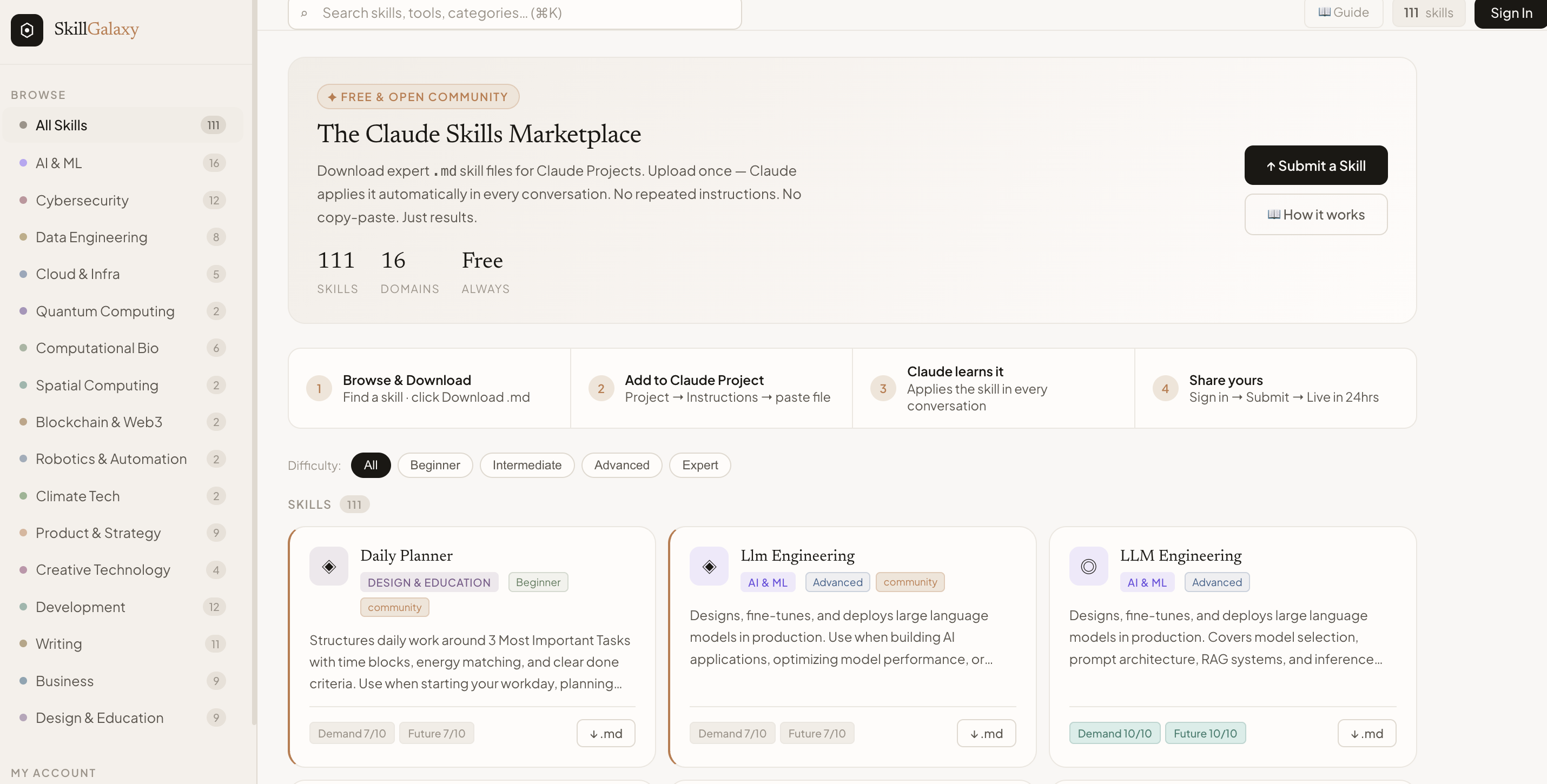
Task: Click the LLM Engineering circle card icon
Action: click(x=1088, y=566)
